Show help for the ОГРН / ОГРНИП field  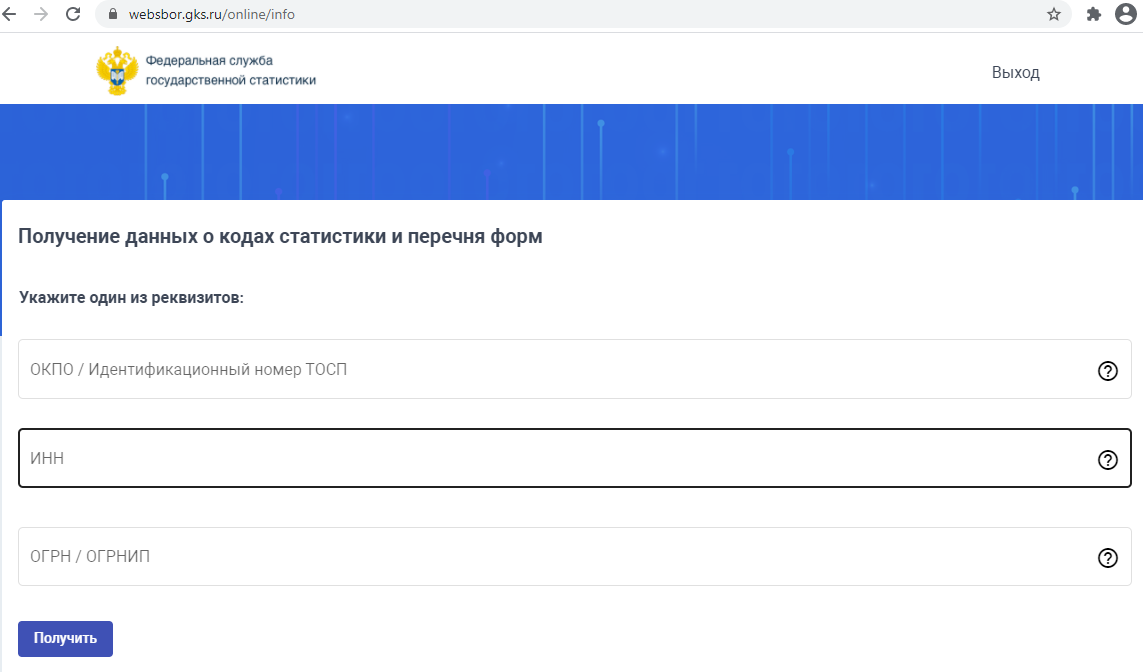[1107, 558]
